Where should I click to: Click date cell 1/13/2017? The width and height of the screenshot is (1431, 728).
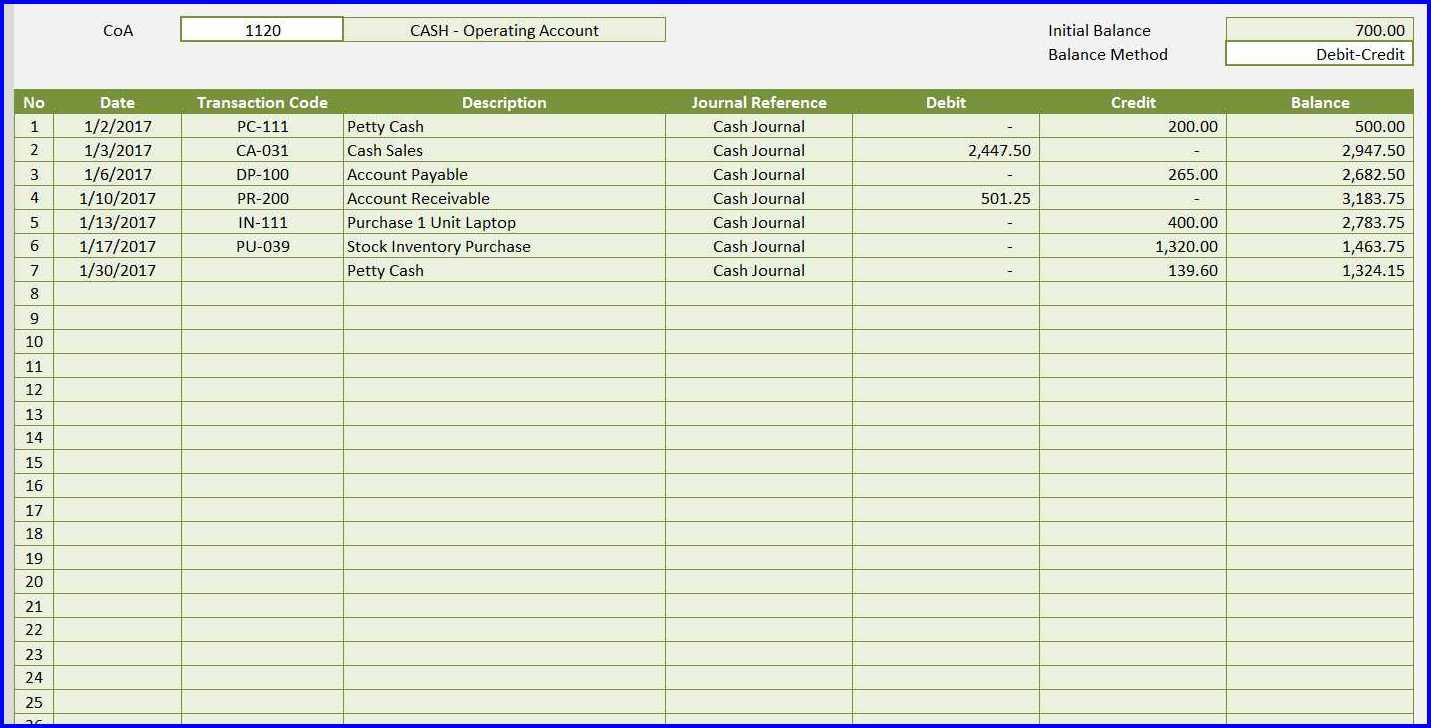point(117,222)
